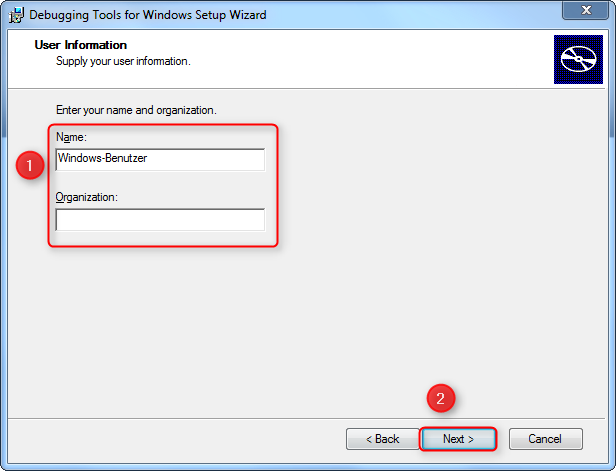Click the window title 'Debugging Tools for Windows Setup Wizard'
Screen dimensions: 616x471
pyautogui.click(x=148, y=15)
